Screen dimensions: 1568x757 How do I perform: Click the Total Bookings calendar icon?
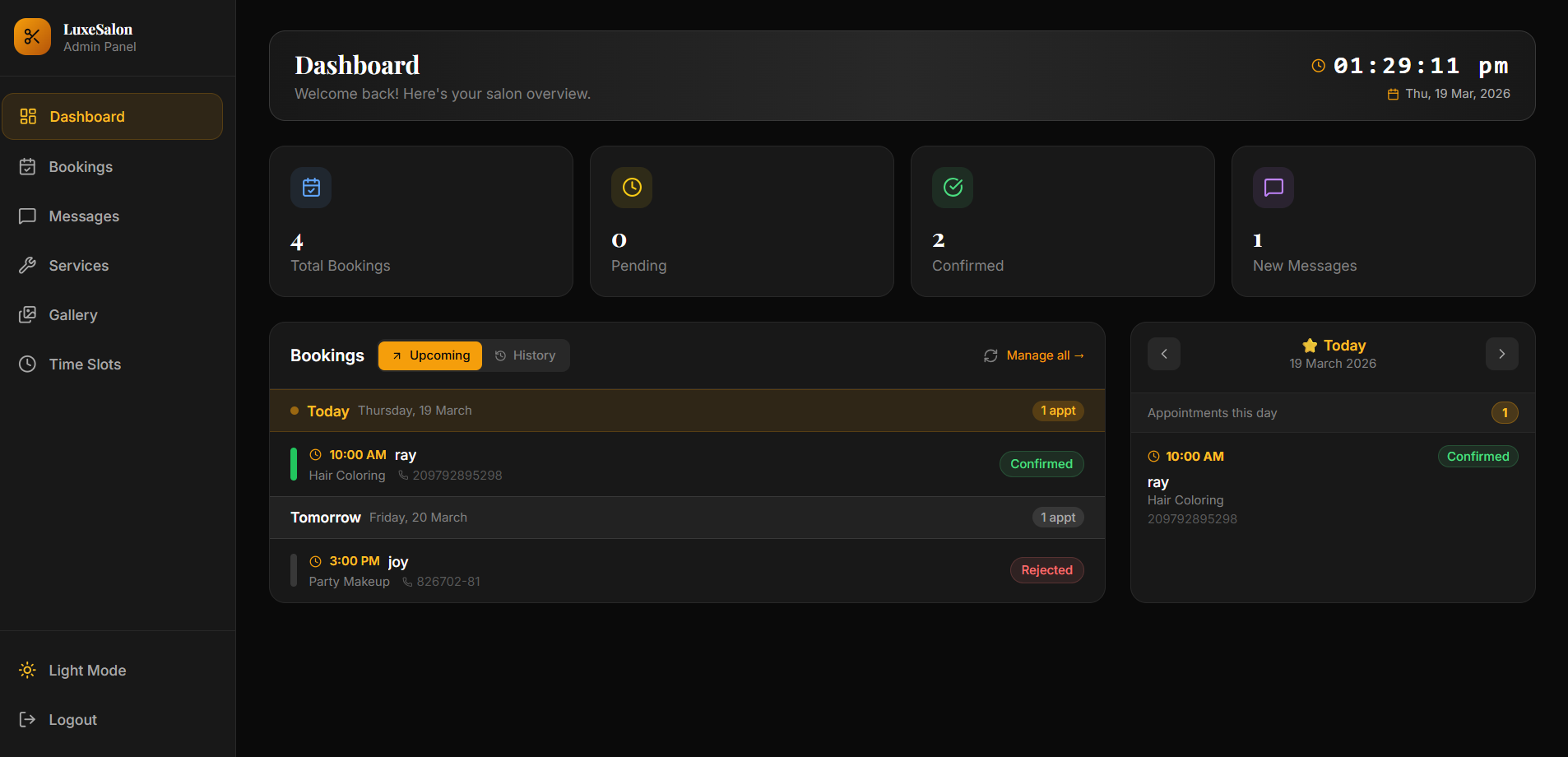[311, 188]
